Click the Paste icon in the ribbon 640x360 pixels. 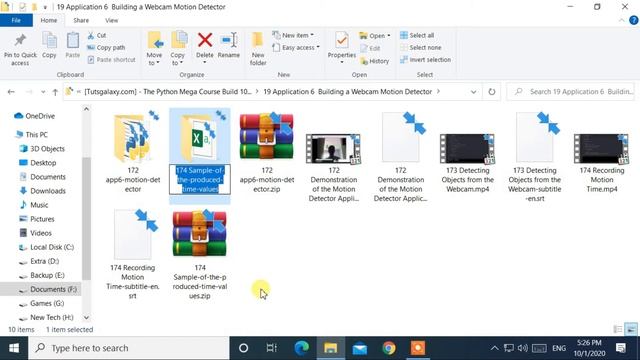[x=73, y=40]
